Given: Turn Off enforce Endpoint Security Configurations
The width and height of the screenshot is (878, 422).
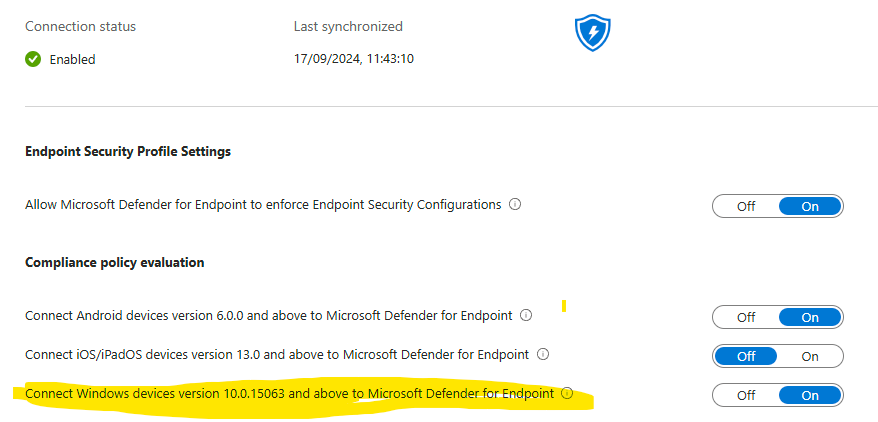Looking at the screenshot, I should pyautogui.click(x=746, y=206).
